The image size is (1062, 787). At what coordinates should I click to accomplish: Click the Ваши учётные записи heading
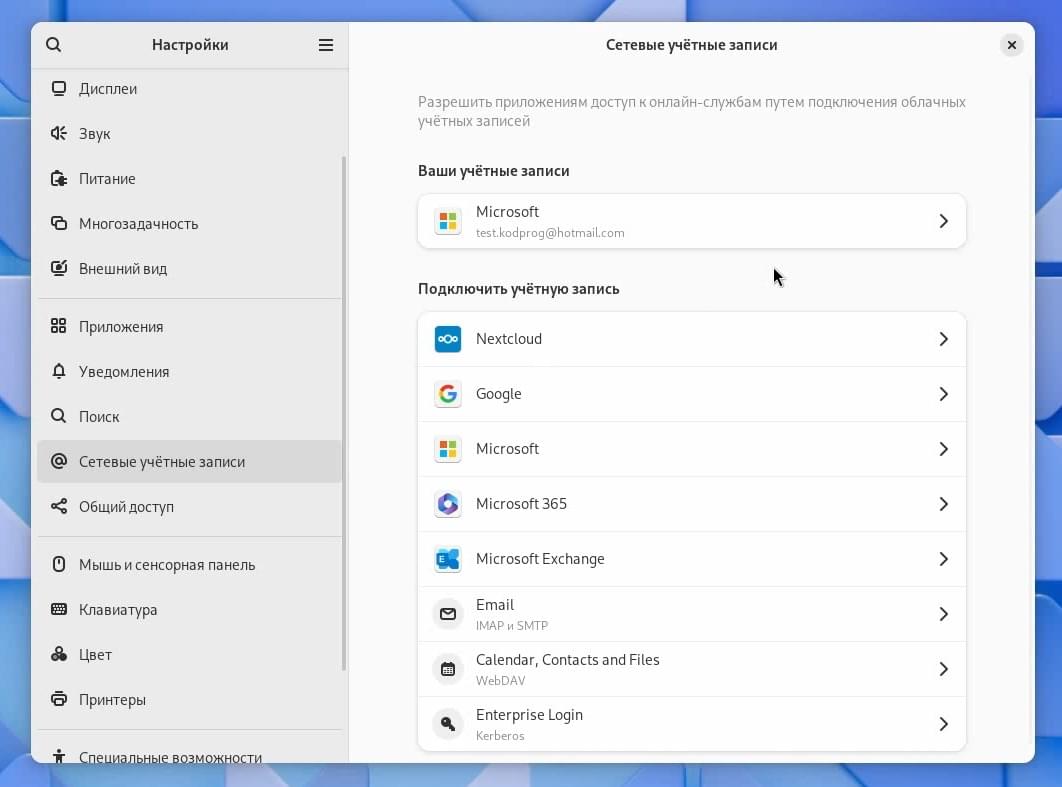click(493, 171)
